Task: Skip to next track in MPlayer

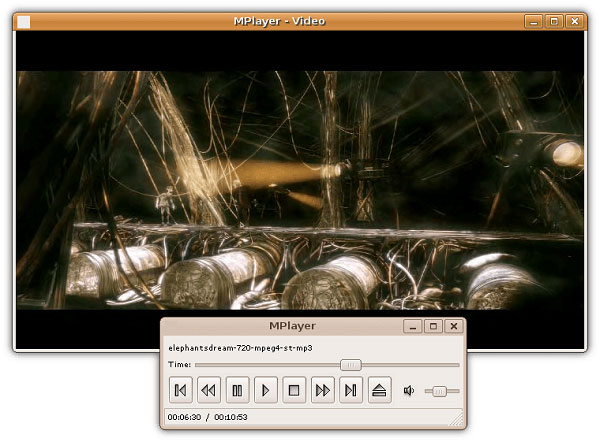Action: 351,390
